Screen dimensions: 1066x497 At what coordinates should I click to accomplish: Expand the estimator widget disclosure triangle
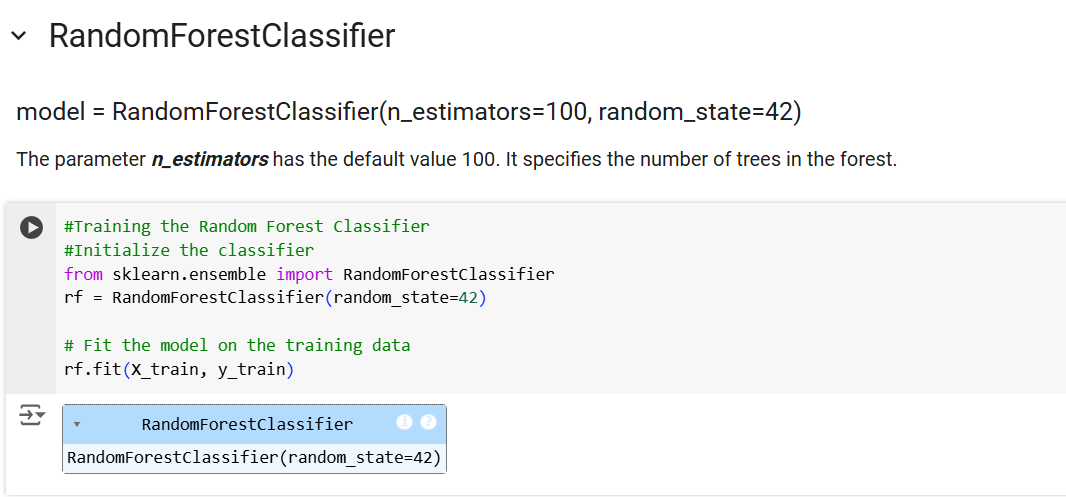point(77,425)
